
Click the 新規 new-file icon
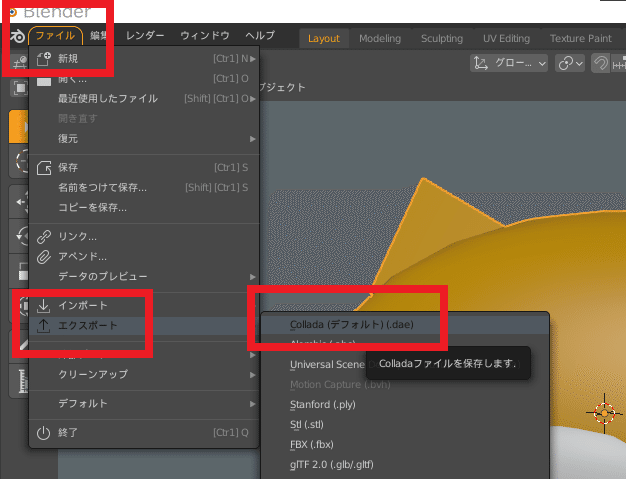pos(44,59)
